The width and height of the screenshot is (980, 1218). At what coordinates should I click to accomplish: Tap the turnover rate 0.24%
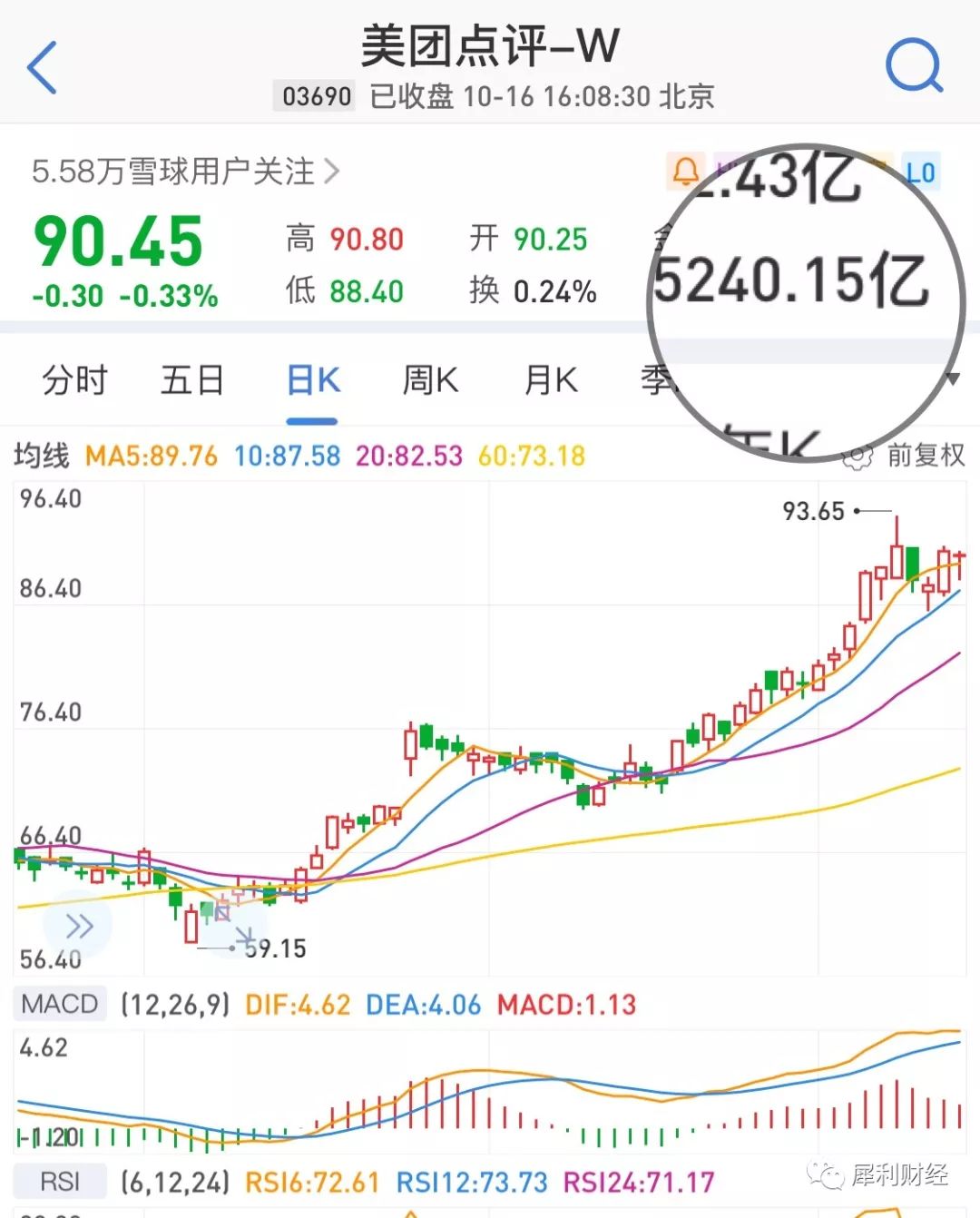coord(555,291)
